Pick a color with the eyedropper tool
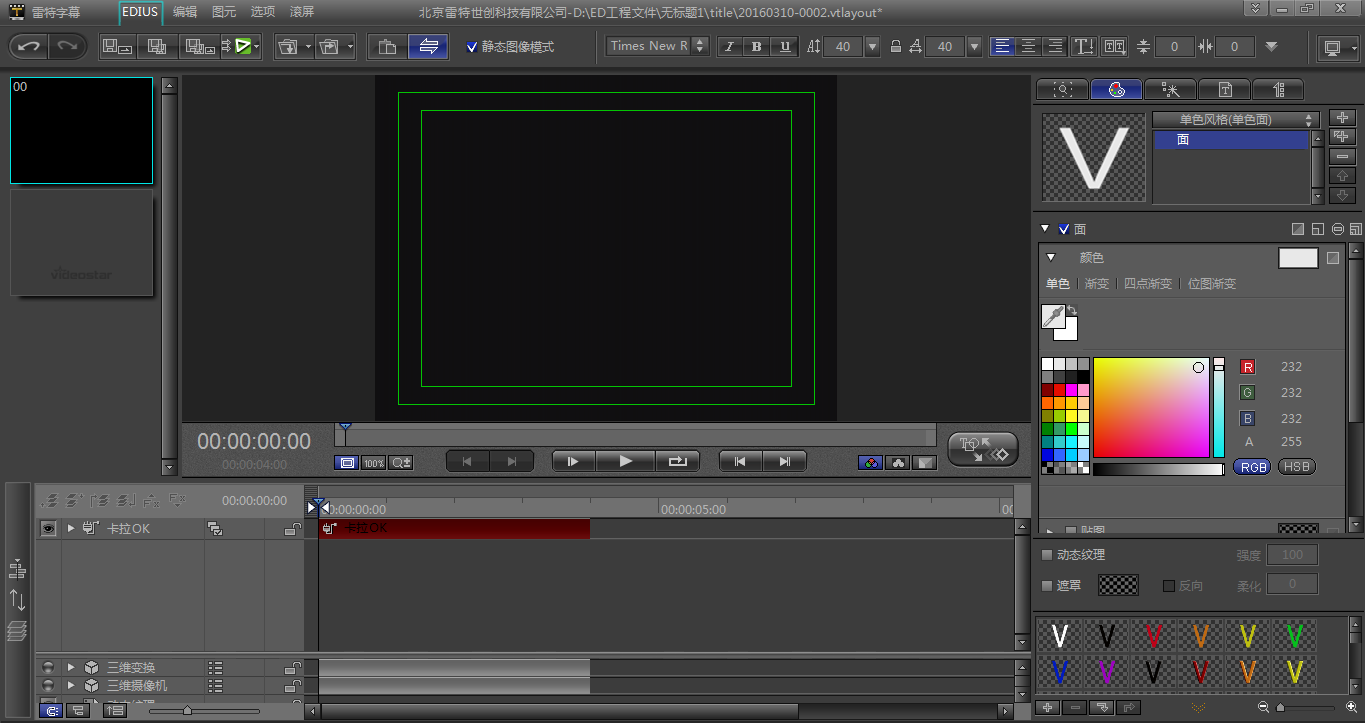Viewport: 1365px width, 723px height. (1053, 317)
